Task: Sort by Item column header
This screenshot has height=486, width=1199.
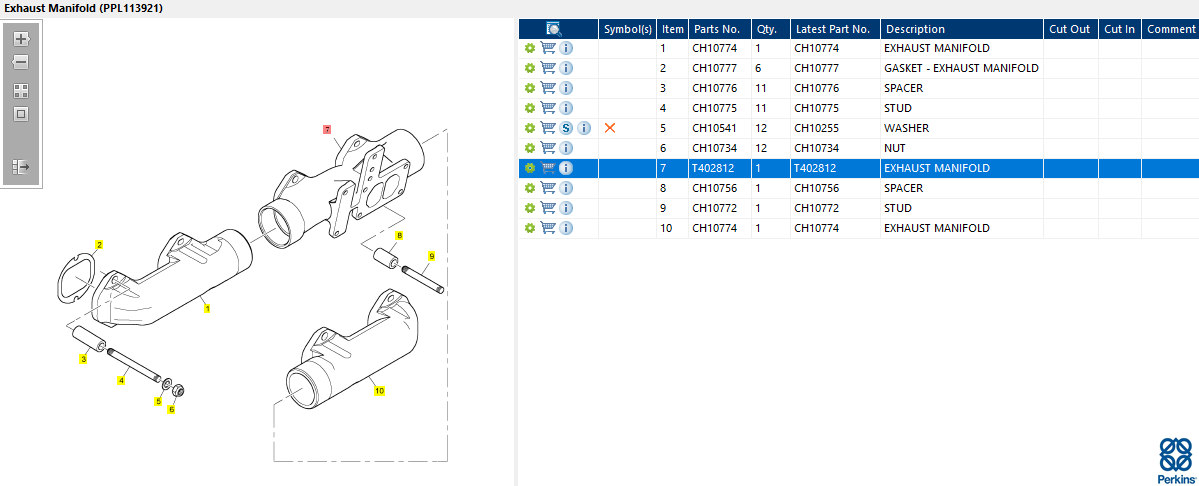Action: (673, 29)
